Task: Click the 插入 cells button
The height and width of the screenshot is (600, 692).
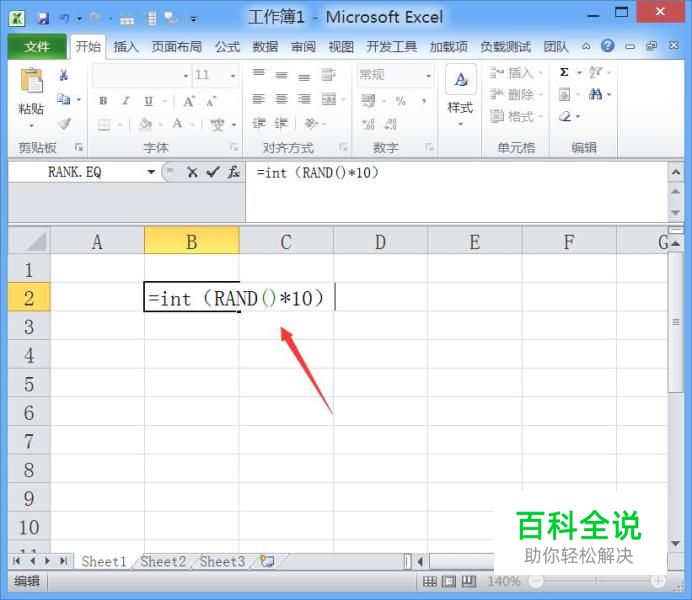Action: pyautogui.click(x=516, y=72)
